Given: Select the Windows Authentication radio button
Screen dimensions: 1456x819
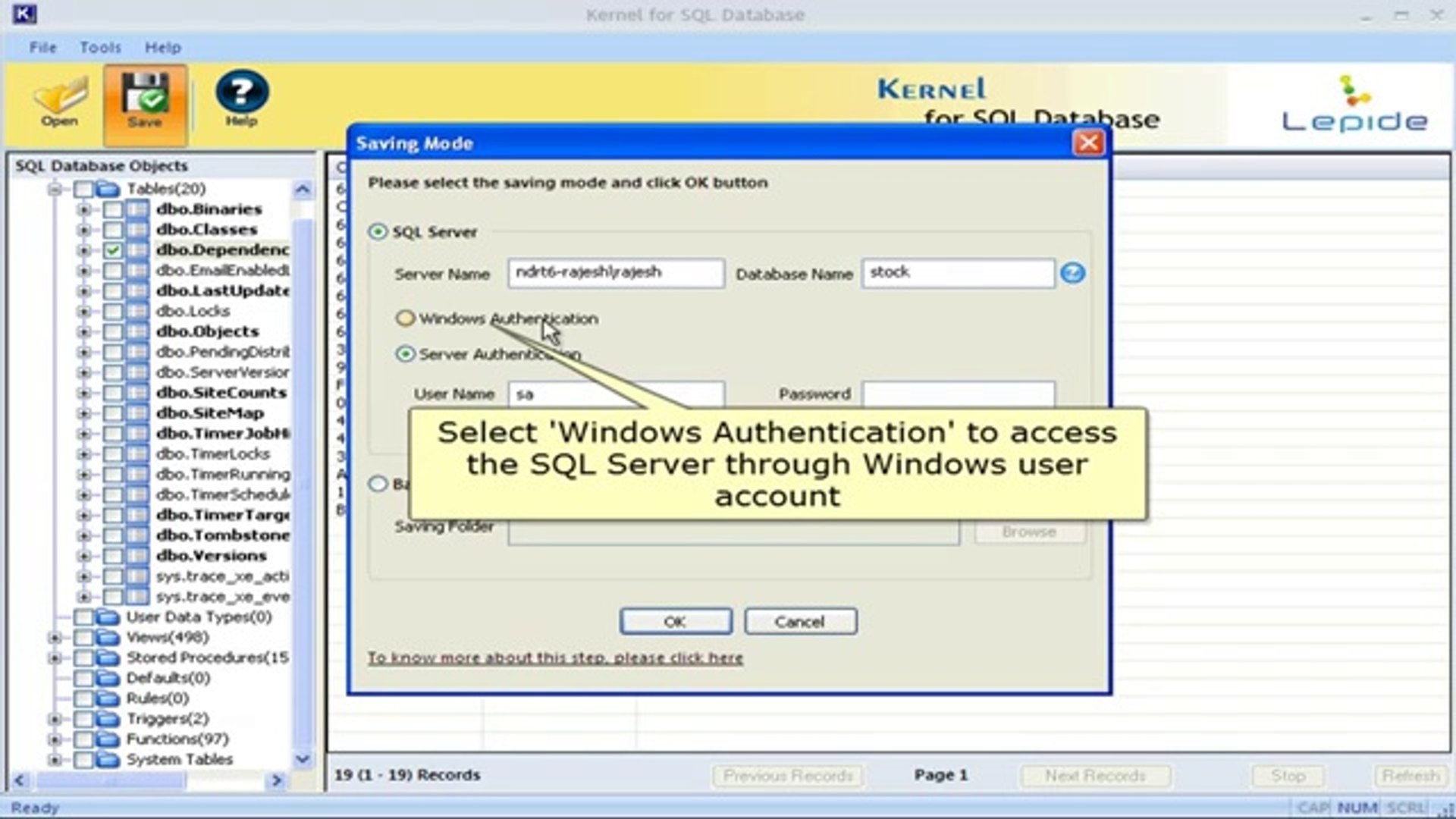Looking at the screenshot, I should (x=406, y=318).
